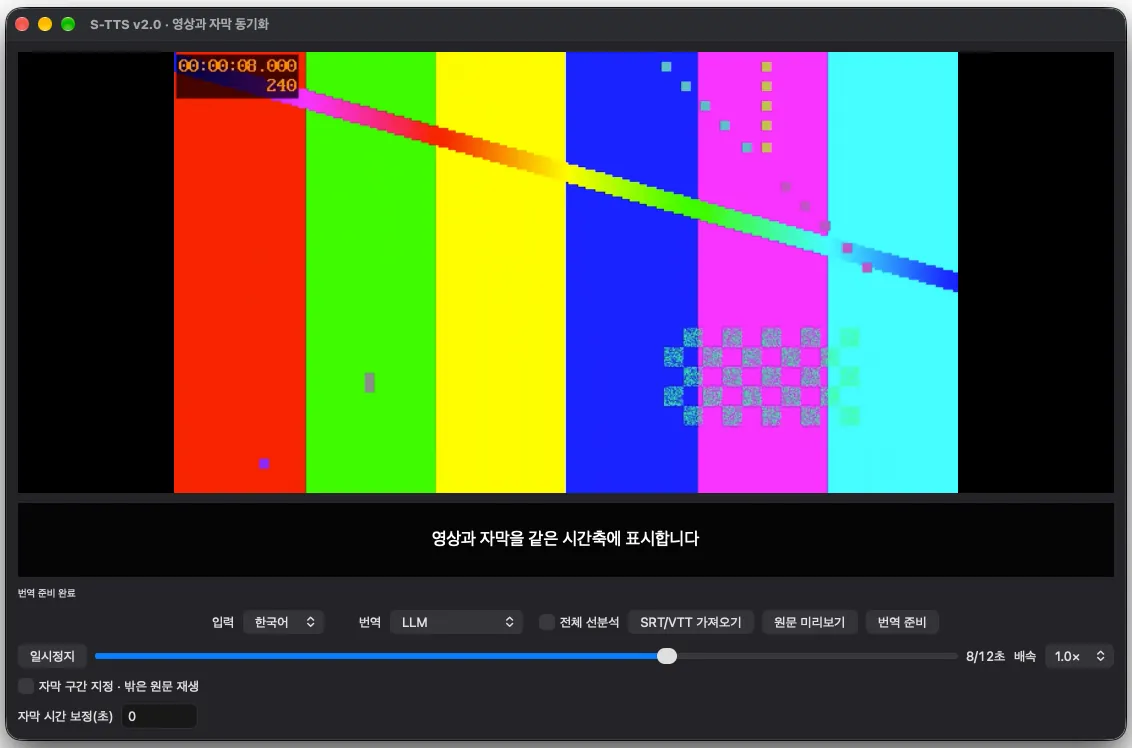Screen dimensions: 1132x748
Task: Click the video preview frame
Action: pos(565,272)
